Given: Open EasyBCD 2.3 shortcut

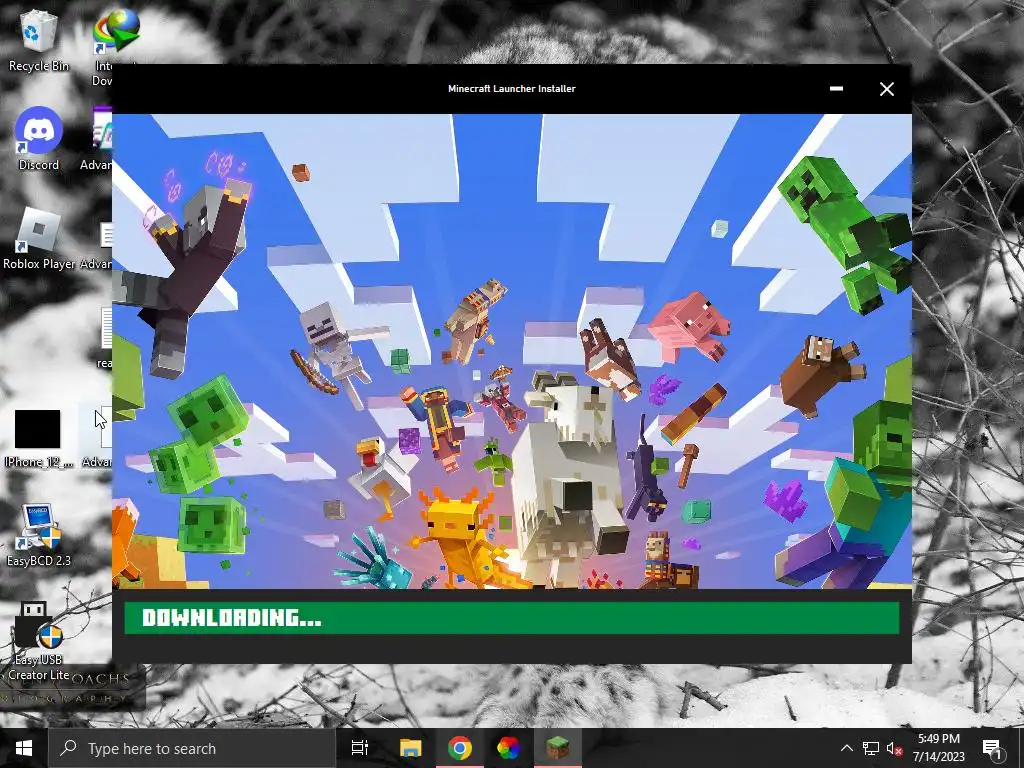Looking at the screenshot, I should click(x=39, y=535).
